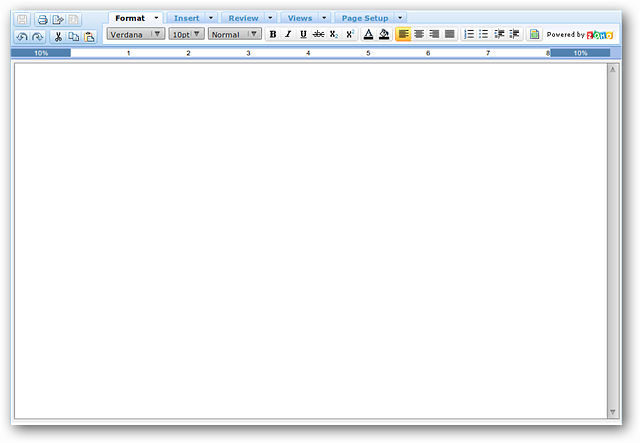The height and width of the screenshot is (443, 640).
Task: Toggle bold formatting
Action: [273, 34]
